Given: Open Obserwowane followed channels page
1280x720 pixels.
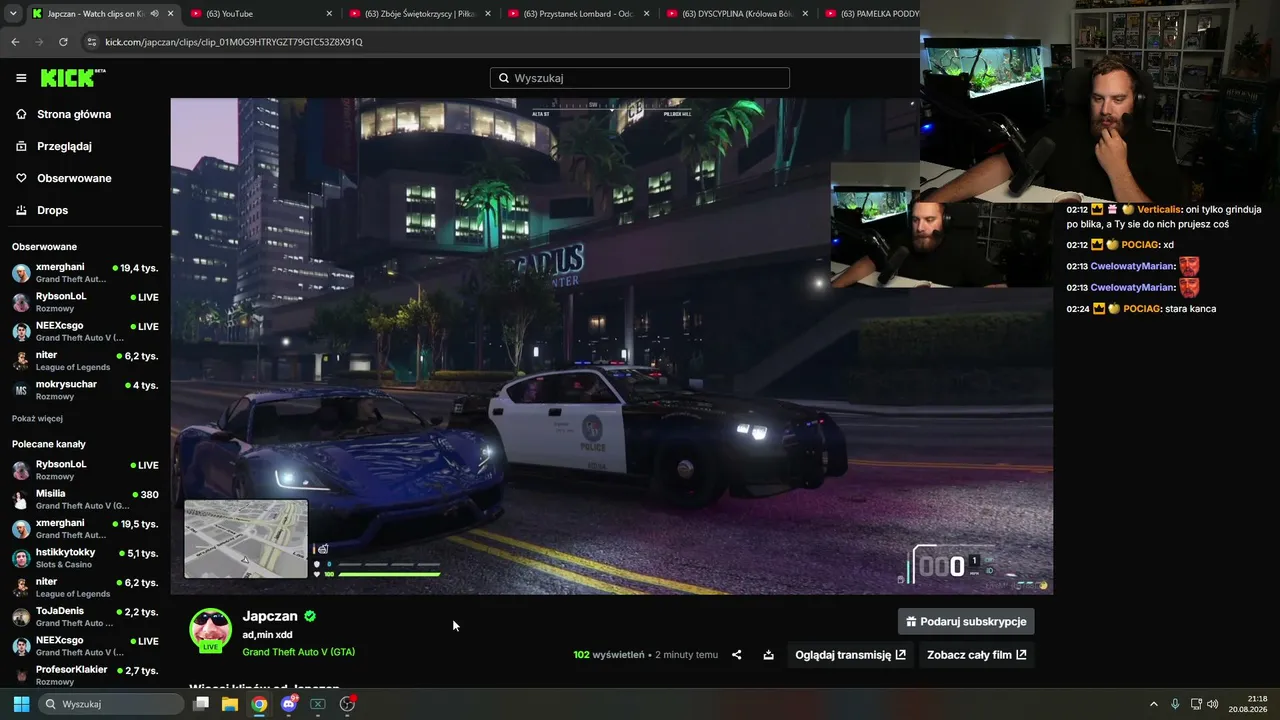Looking at the screenshot, I should [74, 178].
